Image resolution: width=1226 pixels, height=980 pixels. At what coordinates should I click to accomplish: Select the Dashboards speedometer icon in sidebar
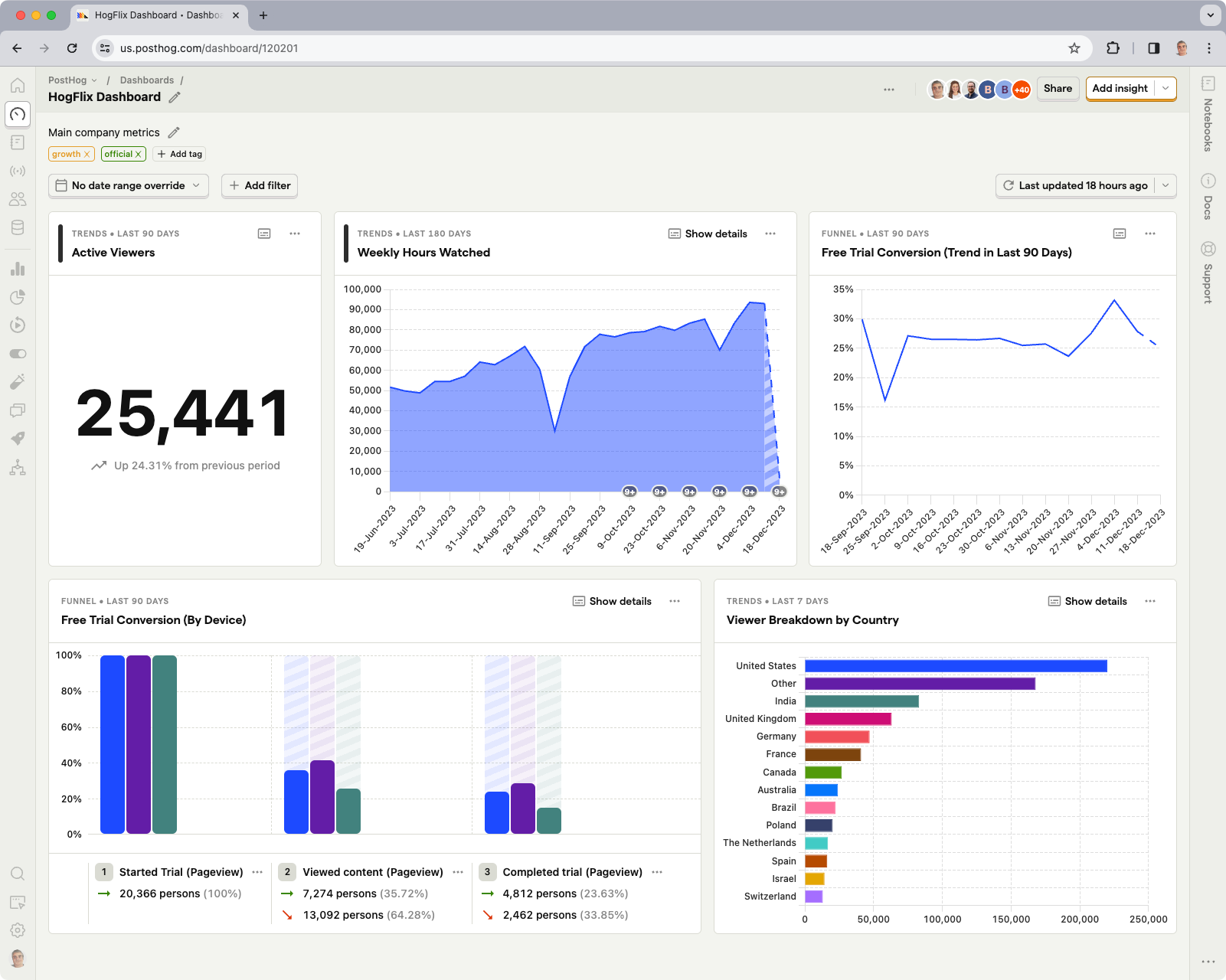pos(18,114)
